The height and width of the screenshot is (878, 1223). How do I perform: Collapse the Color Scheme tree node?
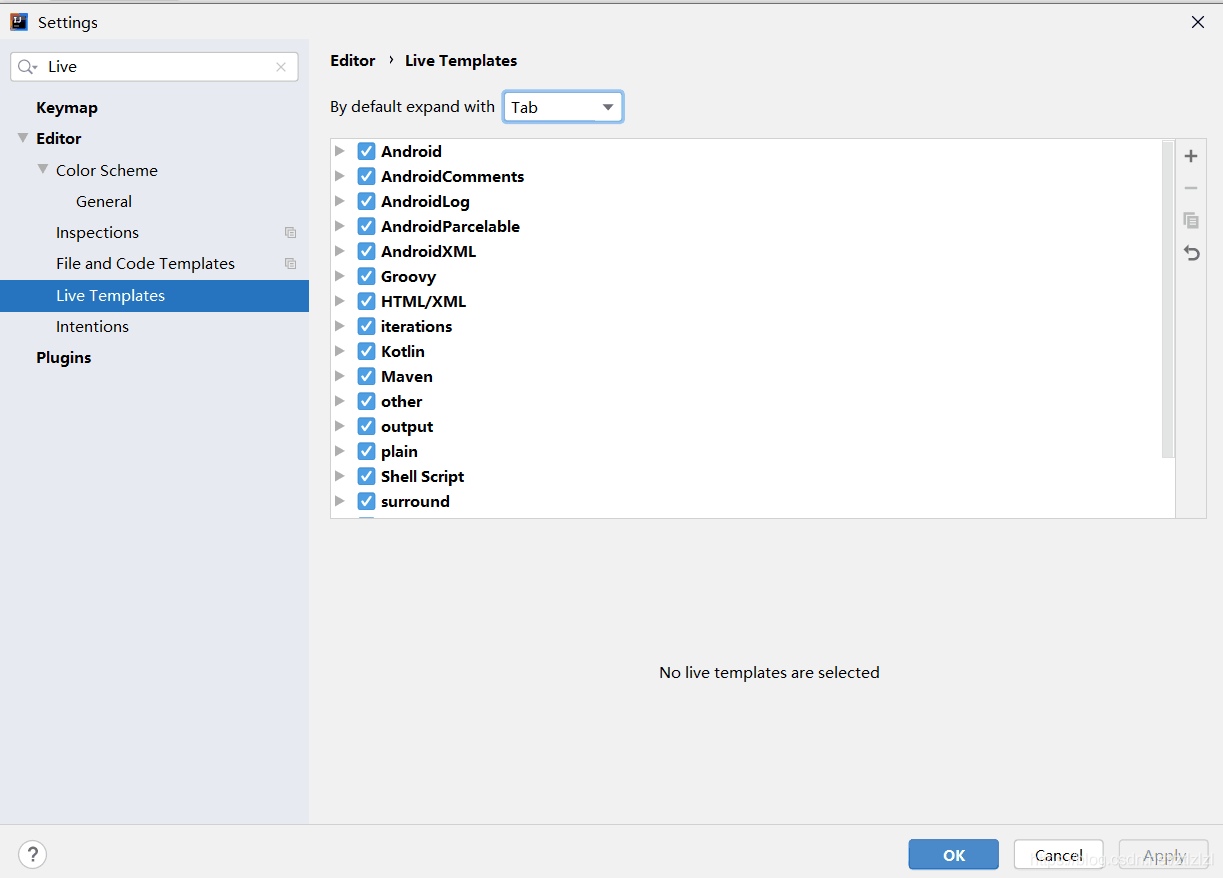[x=43, y=170]
